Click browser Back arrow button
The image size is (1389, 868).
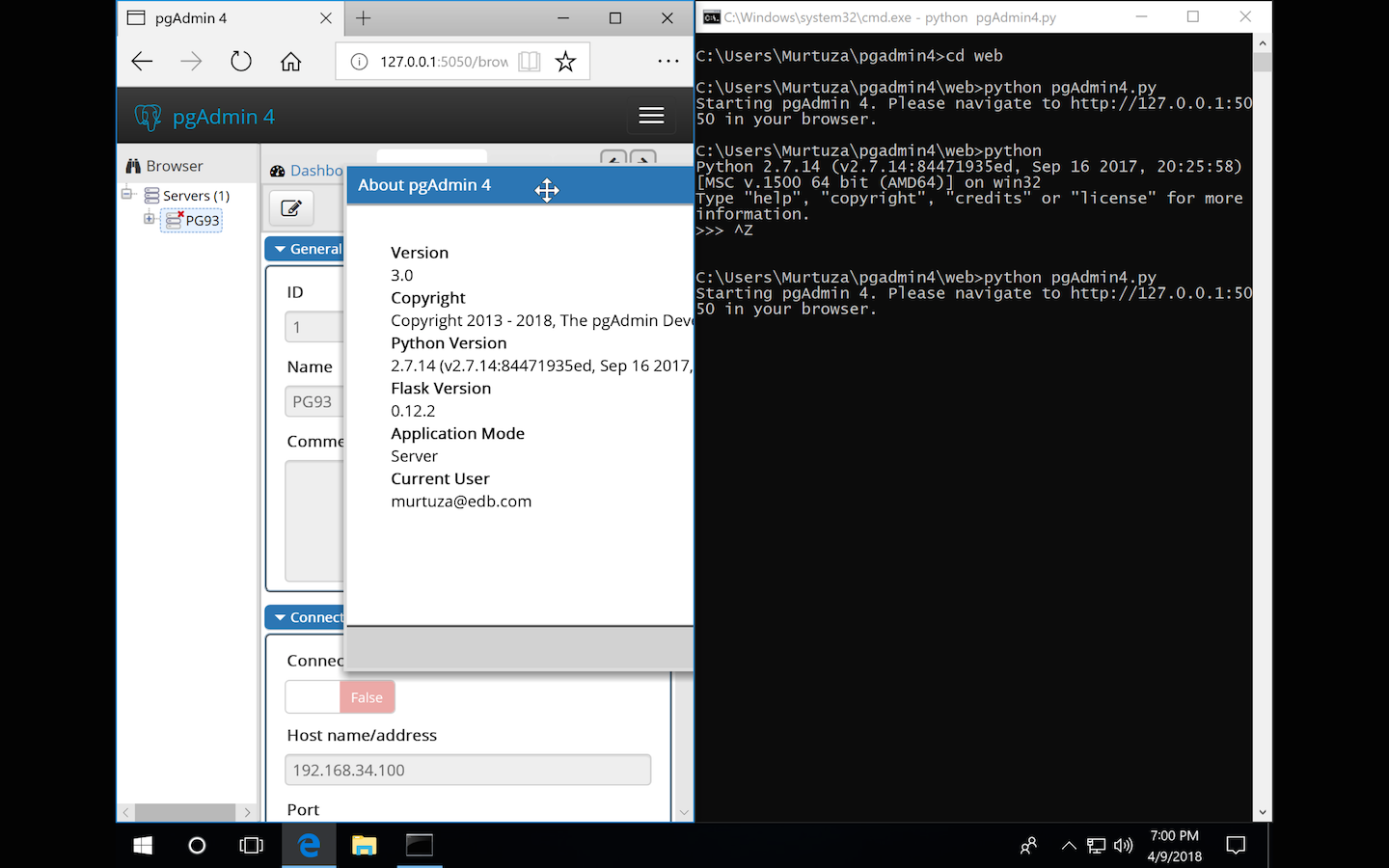143,62
